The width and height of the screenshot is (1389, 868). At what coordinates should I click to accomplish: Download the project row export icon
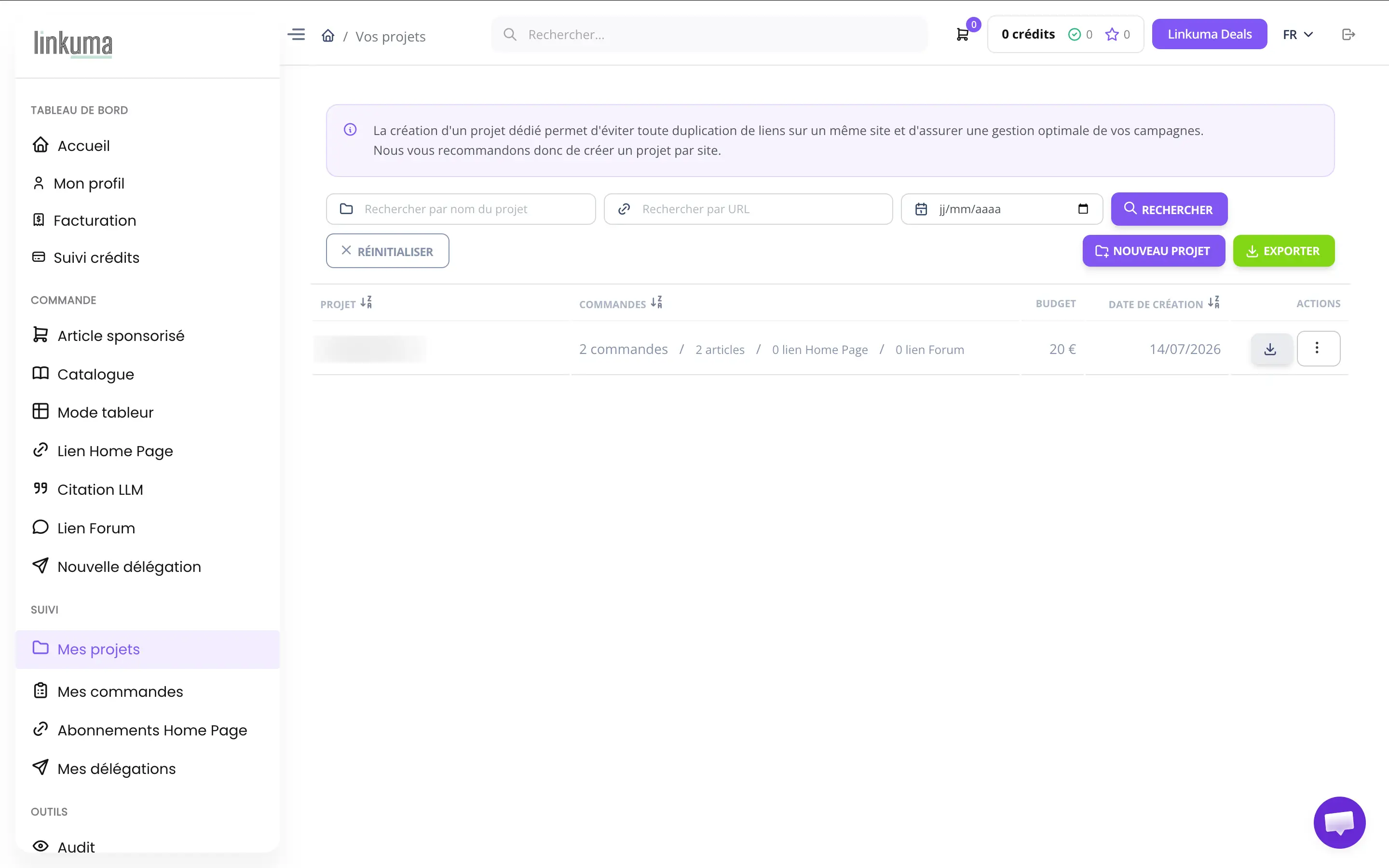point(1271,349)
